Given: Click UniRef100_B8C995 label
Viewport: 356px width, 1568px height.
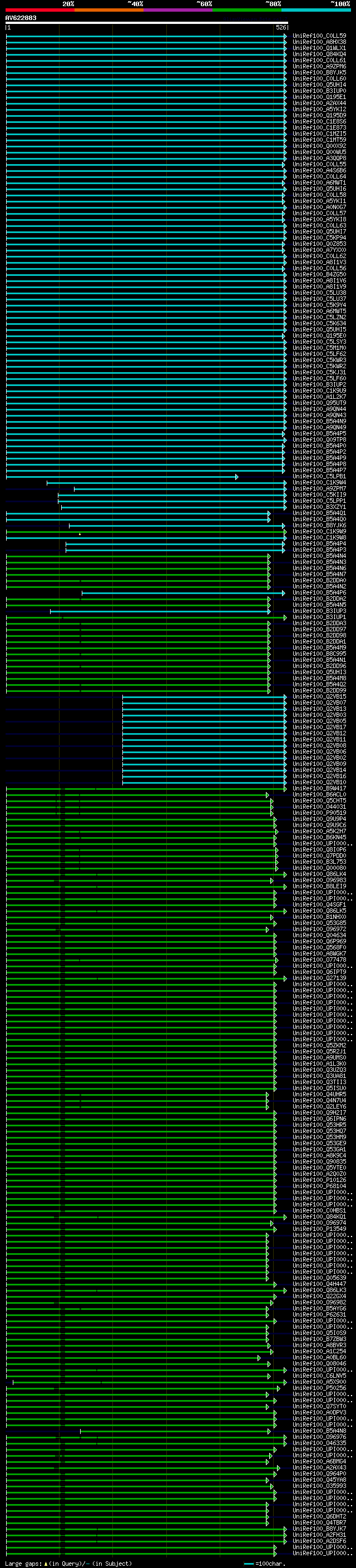Looking at the screenshot, I should 319,654.
